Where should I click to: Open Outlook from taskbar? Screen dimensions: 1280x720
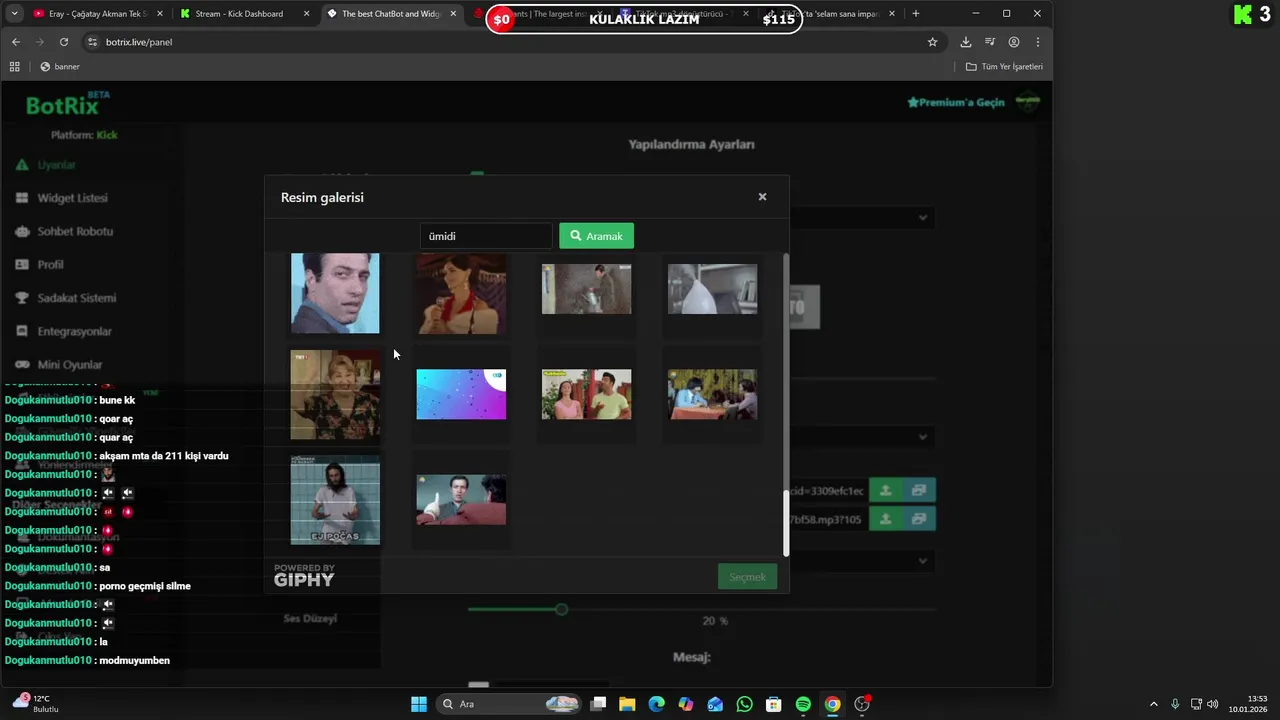(715, 704)
